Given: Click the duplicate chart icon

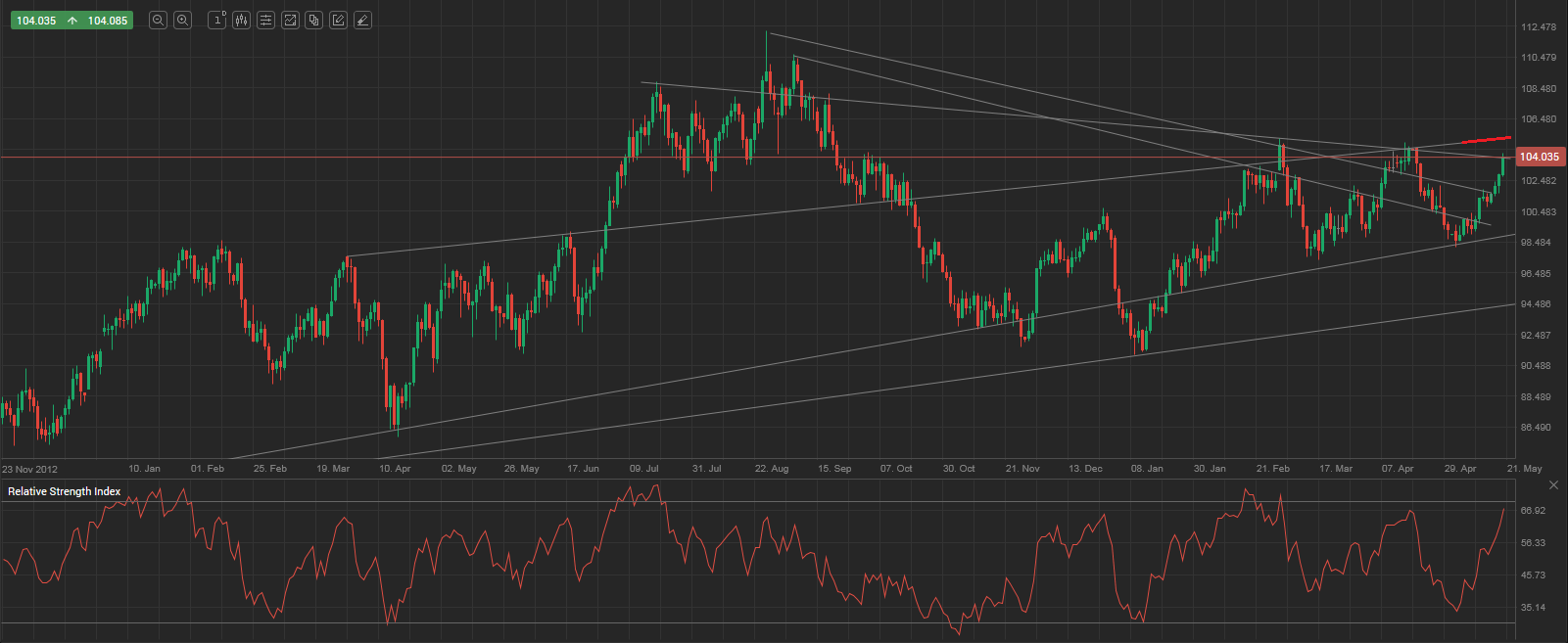Looking at the screenshot, I should (x=313, y=20).
